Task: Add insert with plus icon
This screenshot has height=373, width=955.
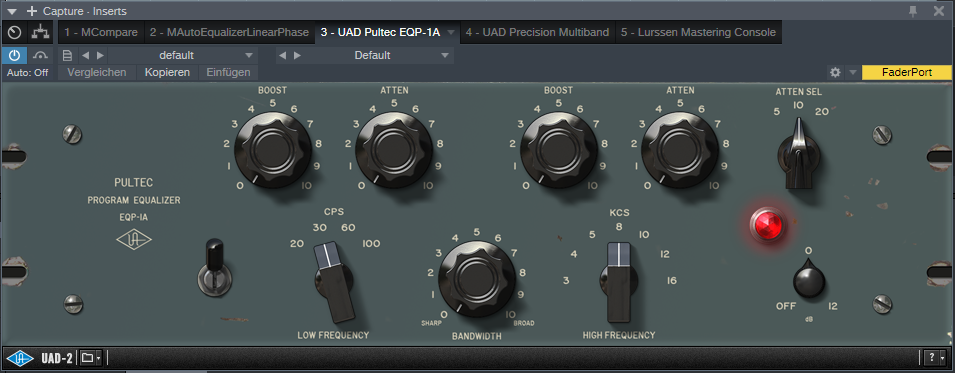Action: (32, 11)
